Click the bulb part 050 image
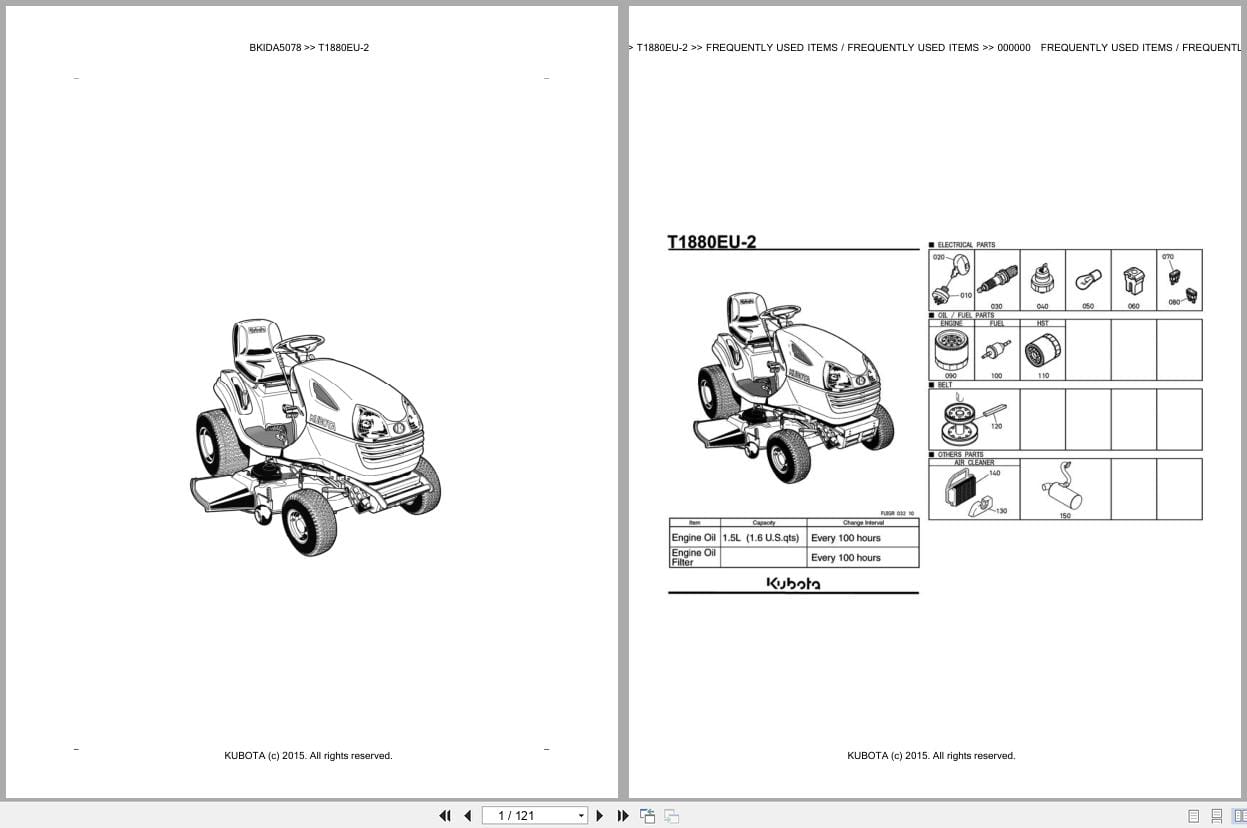The width and height of the screenshot is (1247, 828). 1088,280
